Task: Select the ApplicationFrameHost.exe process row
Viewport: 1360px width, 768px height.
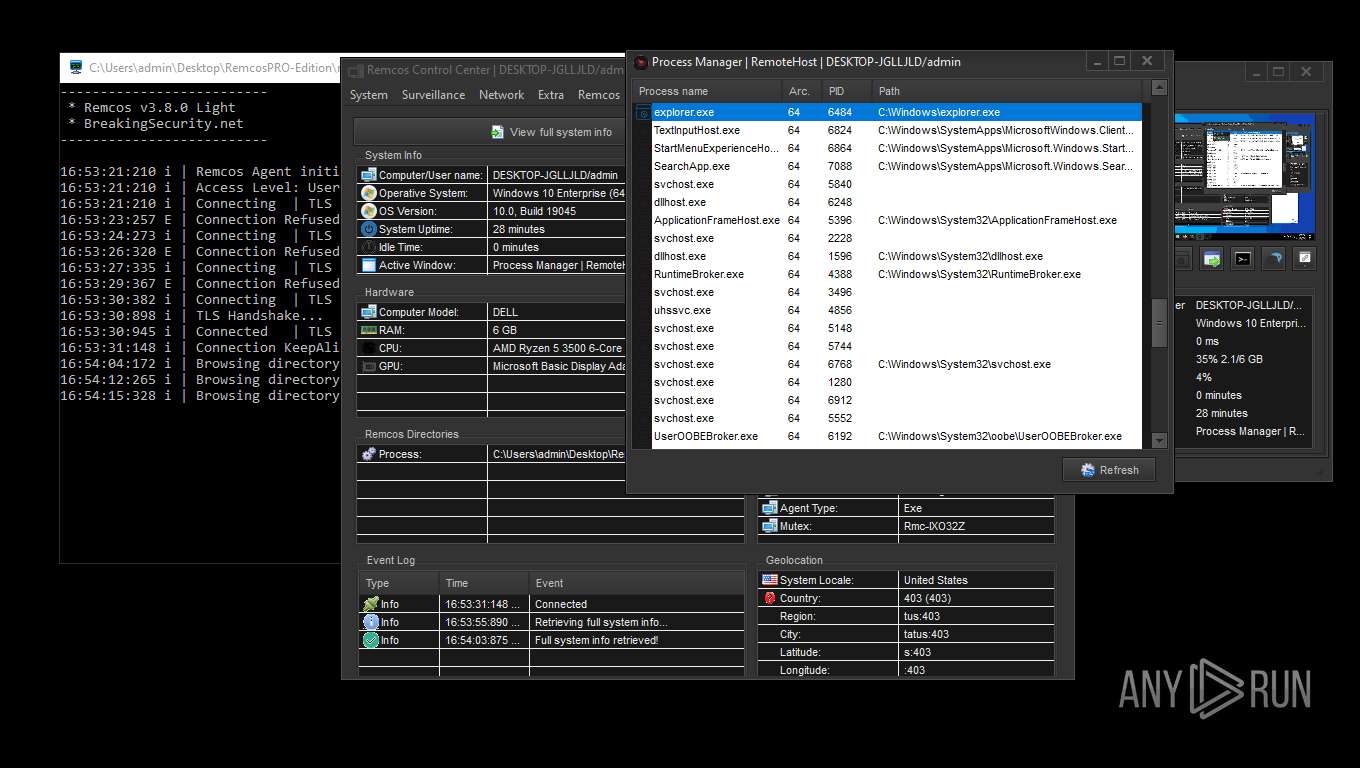Action: point(887,220)
